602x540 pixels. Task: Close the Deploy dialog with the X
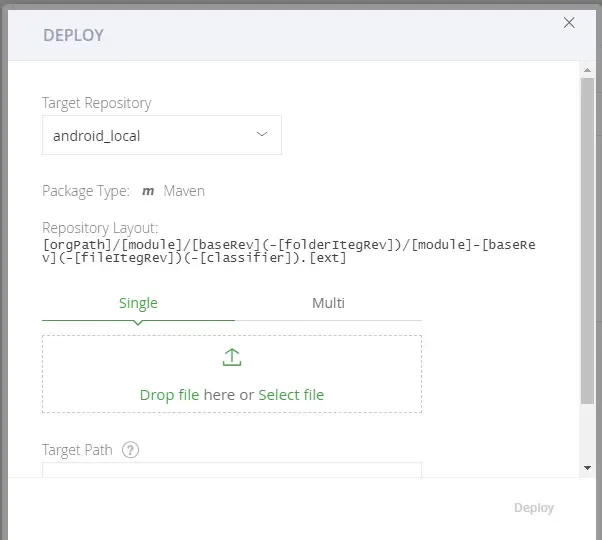569,23
